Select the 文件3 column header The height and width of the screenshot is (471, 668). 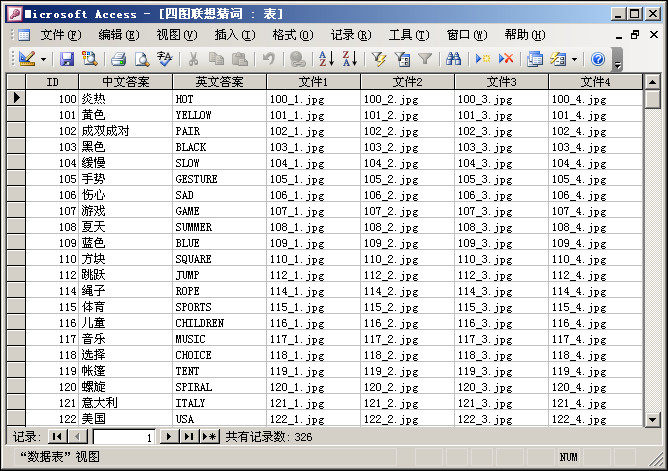coord(501,81)
